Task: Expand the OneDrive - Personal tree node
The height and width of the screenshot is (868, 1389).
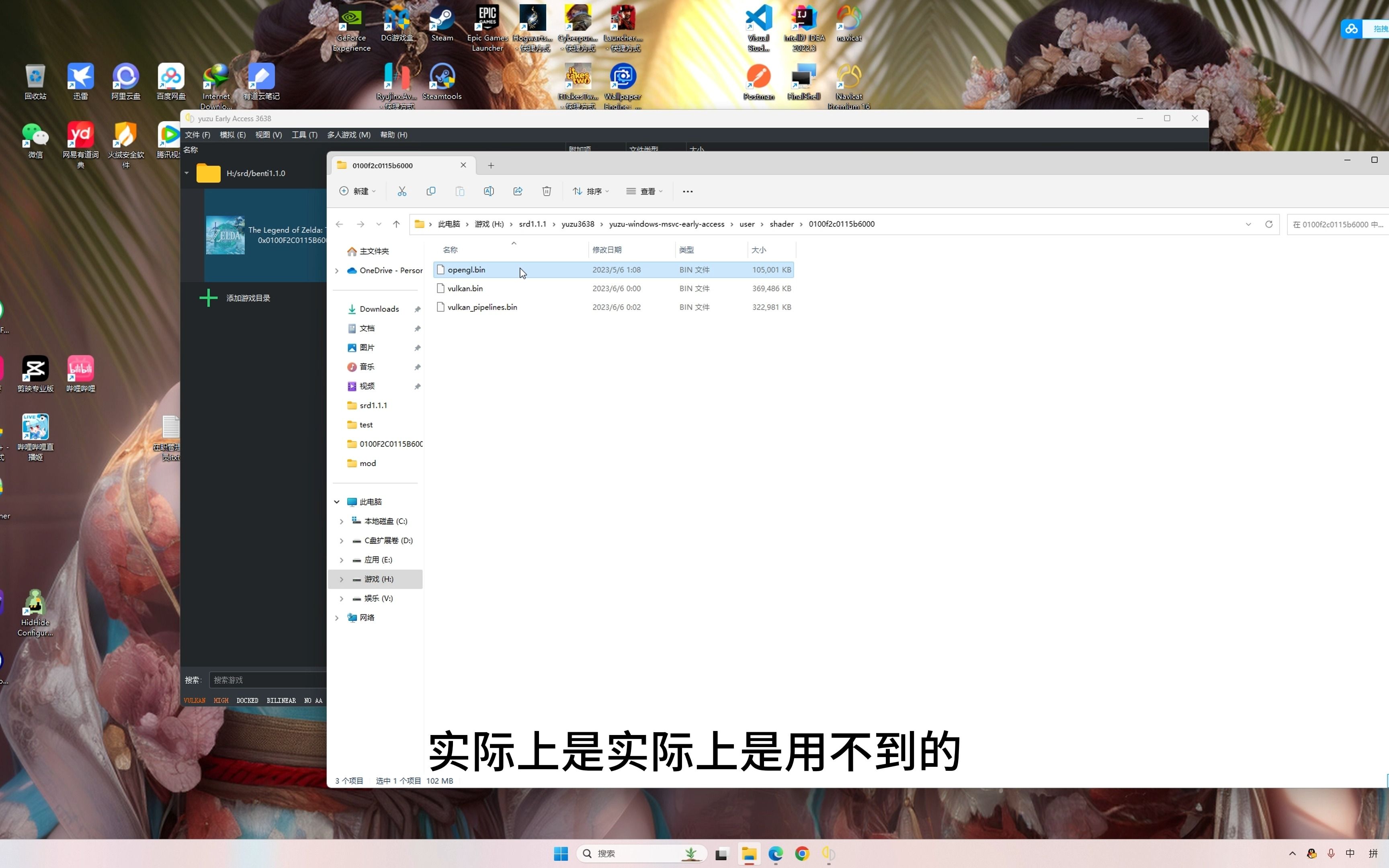Action: (x=337, y=270)
